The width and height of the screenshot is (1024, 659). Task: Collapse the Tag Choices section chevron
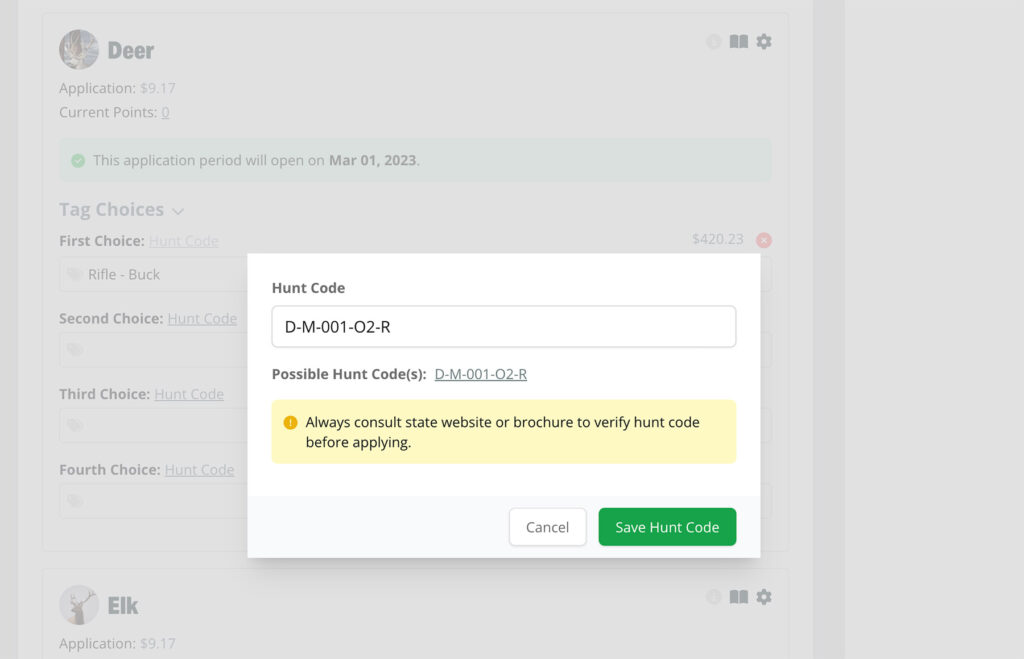[x=178, y=212]
